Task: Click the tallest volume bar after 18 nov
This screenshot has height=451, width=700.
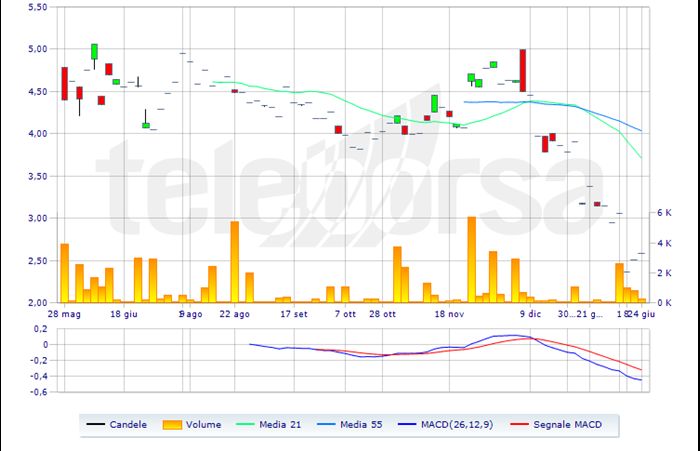Action: click(471, 259)
